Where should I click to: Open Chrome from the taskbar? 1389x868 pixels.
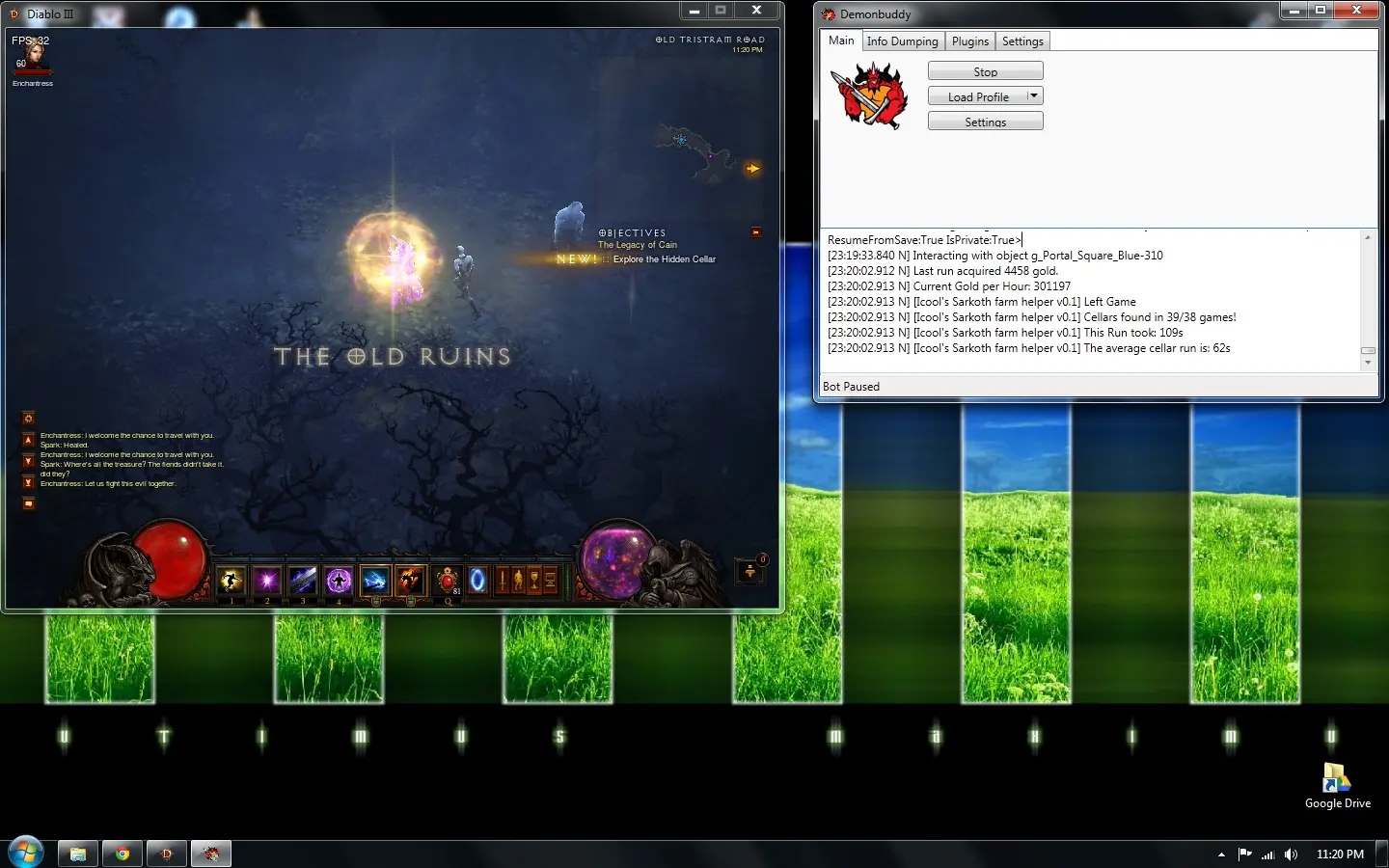coord(123,854)
